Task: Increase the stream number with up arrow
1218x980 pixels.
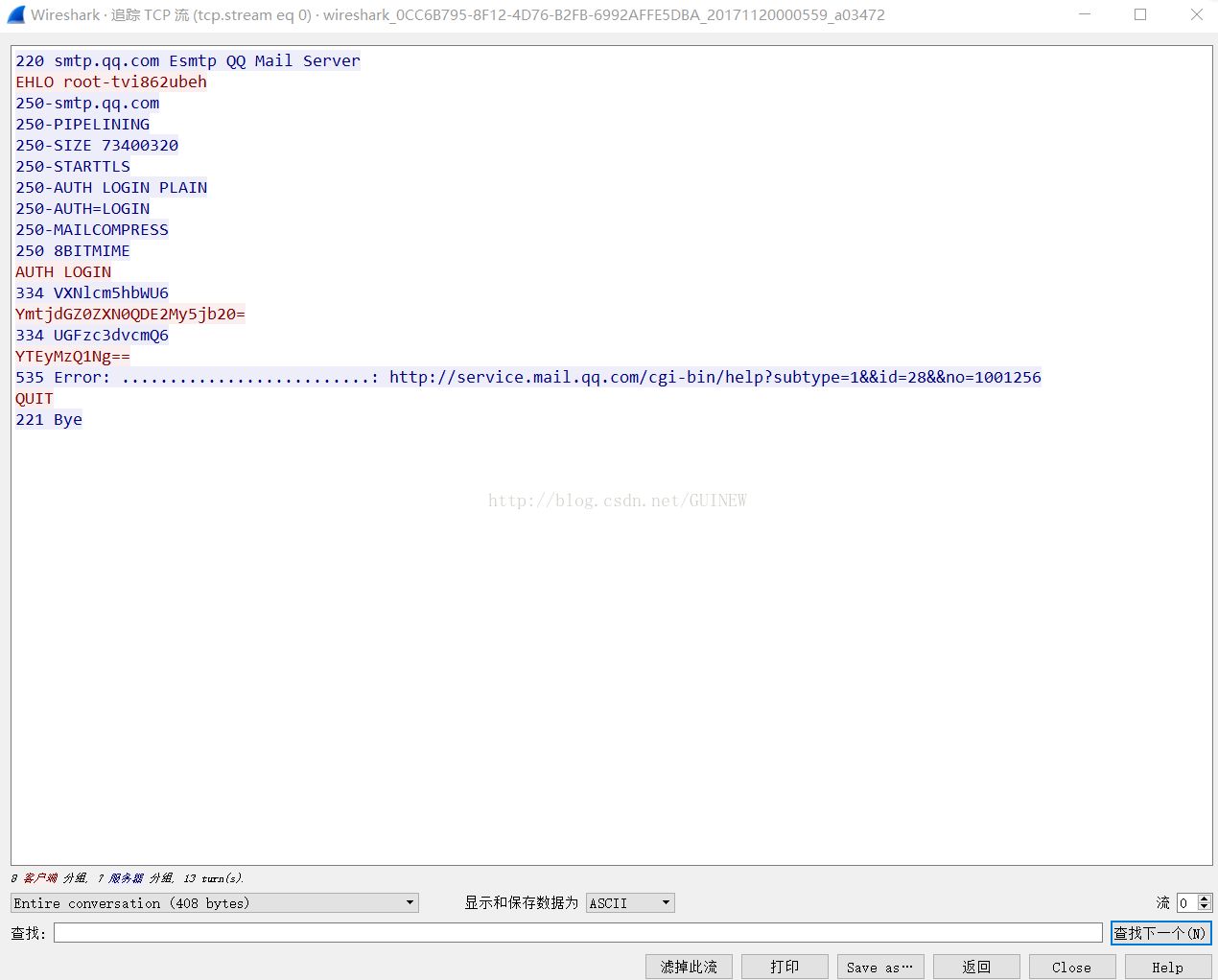Action: (1206, 898)
